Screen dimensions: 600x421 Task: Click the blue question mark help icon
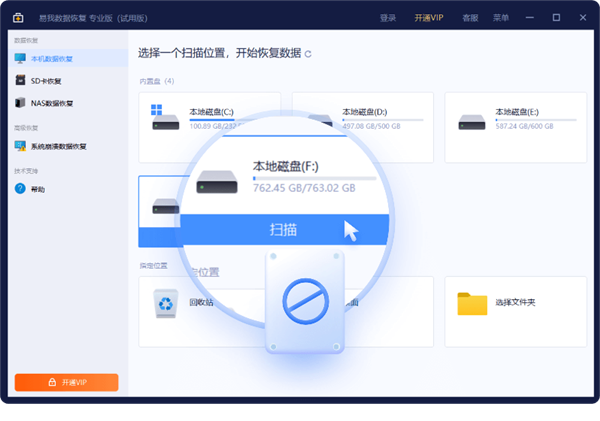(x=20, y=189)
